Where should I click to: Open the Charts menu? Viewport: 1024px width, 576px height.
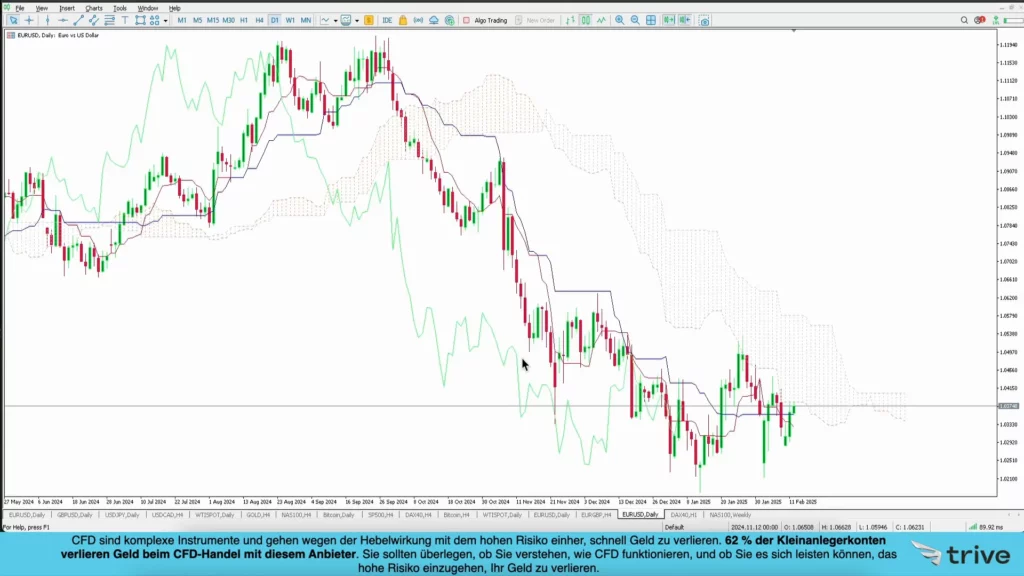pyautogui.click(x=93, y=8)
